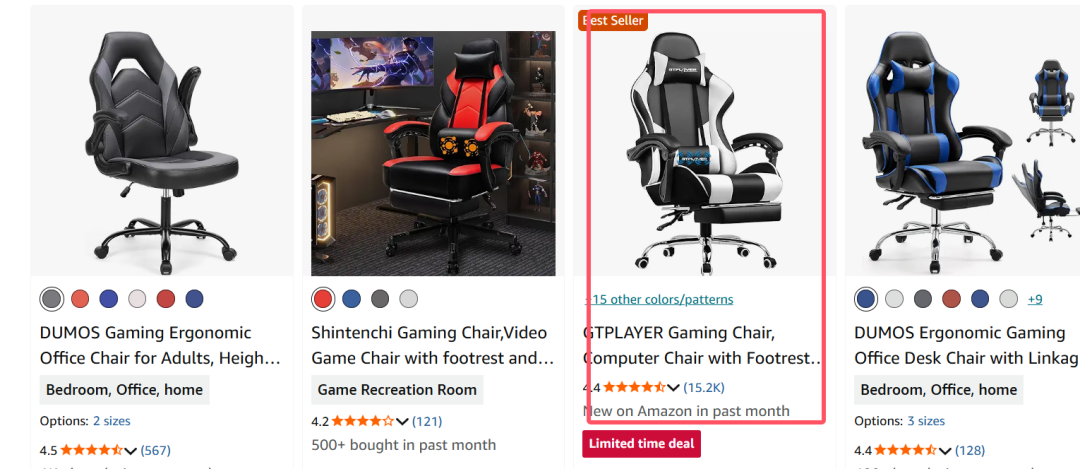Open the Best Seller badge on the GTPLAYER chair
This screenshot has height=469, width=1080.
(612, 21)
